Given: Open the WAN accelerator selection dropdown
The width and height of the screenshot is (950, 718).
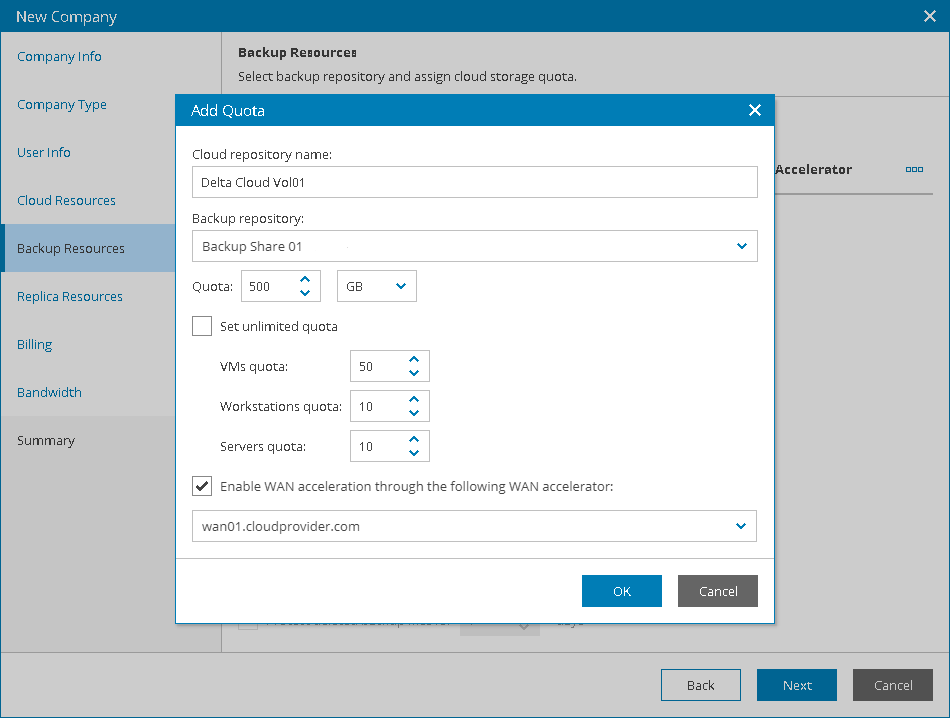Looking at the screenshot, I should click(741, 526).
